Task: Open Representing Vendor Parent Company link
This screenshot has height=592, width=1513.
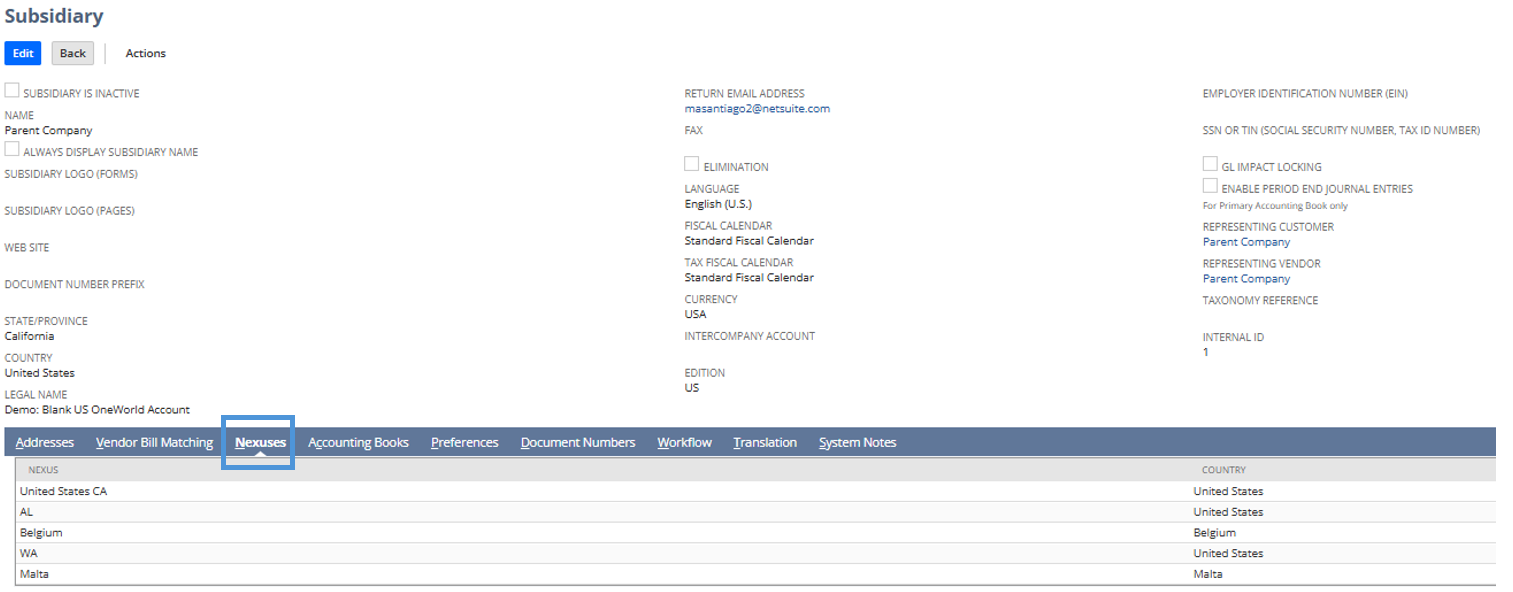Action: tap(1246, 279)
